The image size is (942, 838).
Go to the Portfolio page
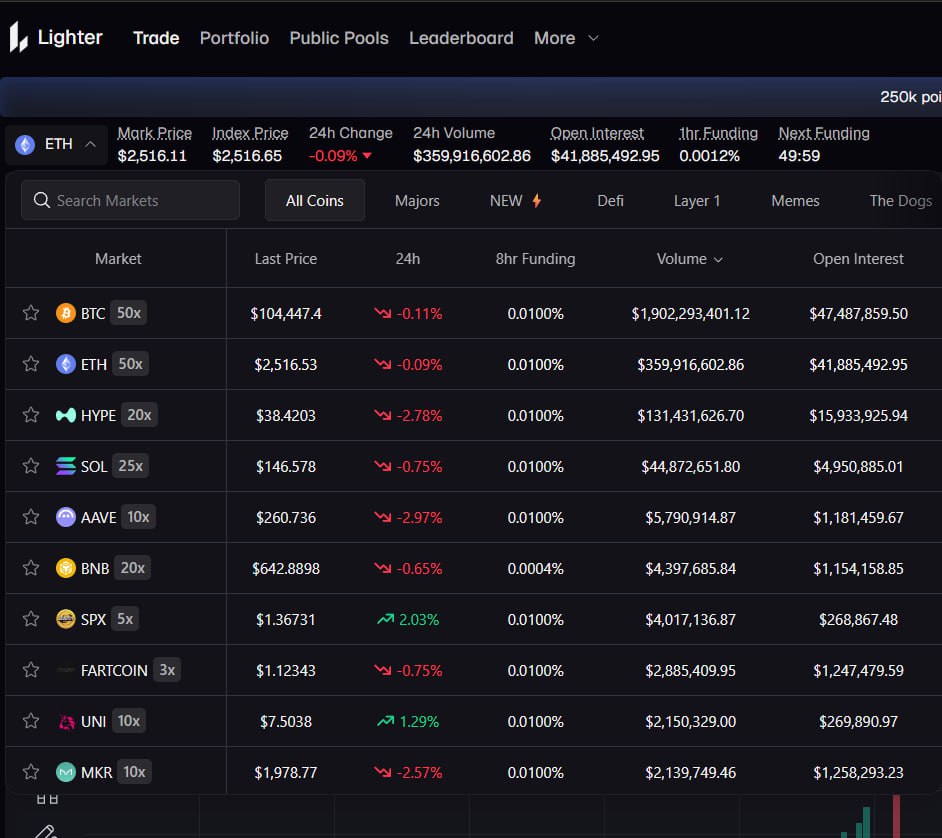(x=234, y=38)
